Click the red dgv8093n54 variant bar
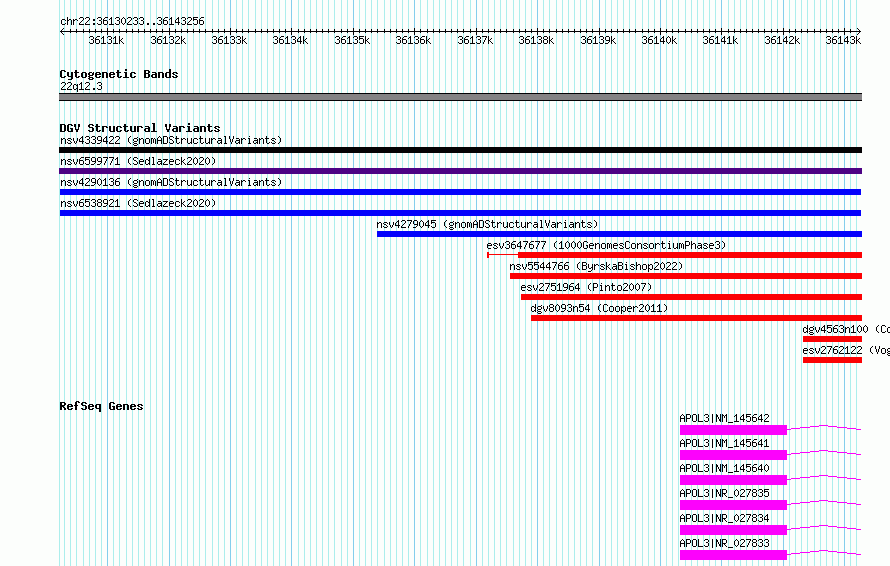The height and width of the screenshot is (566, 890). click(x=696, y=318)
